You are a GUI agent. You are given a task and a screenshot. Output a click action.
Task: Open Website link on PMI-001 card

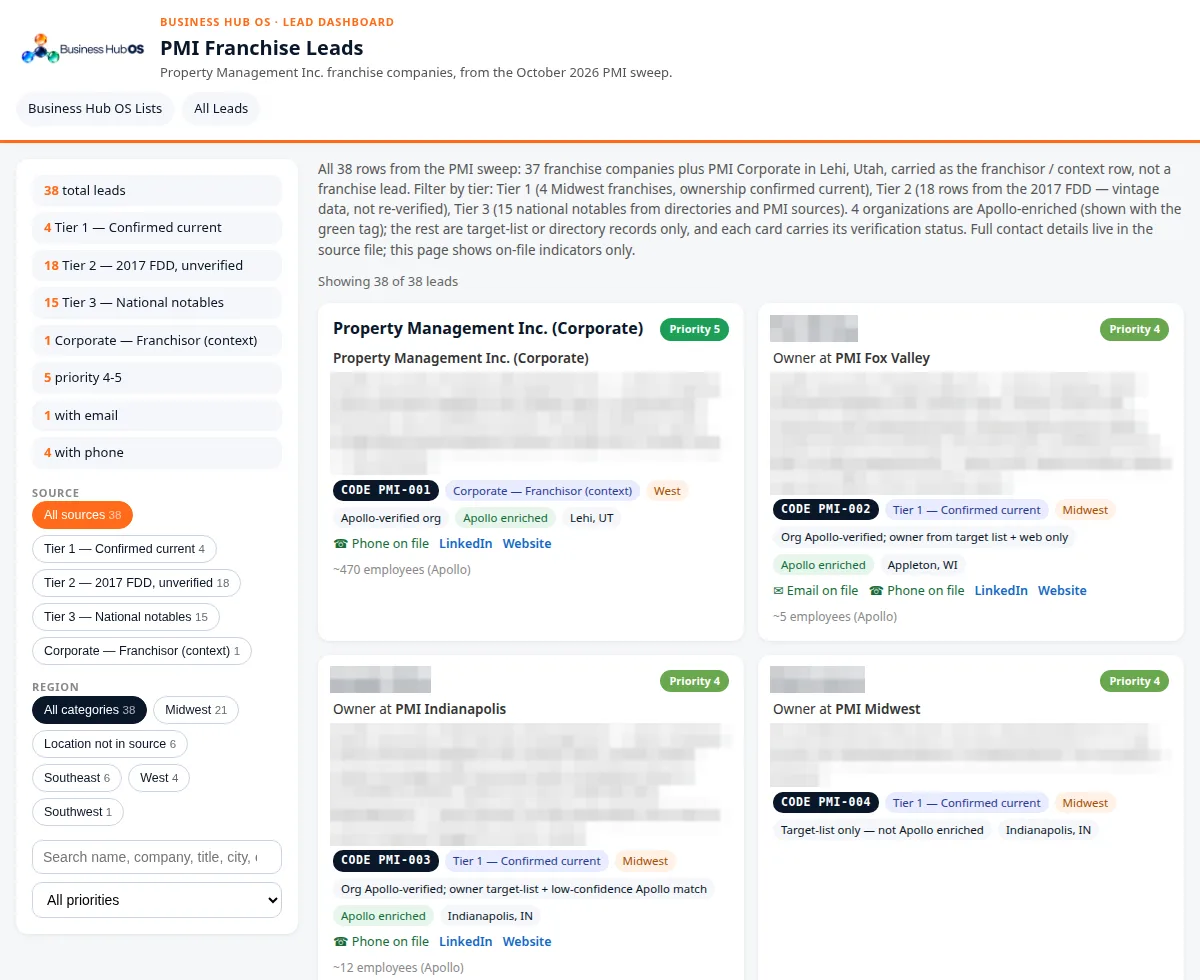527,544
